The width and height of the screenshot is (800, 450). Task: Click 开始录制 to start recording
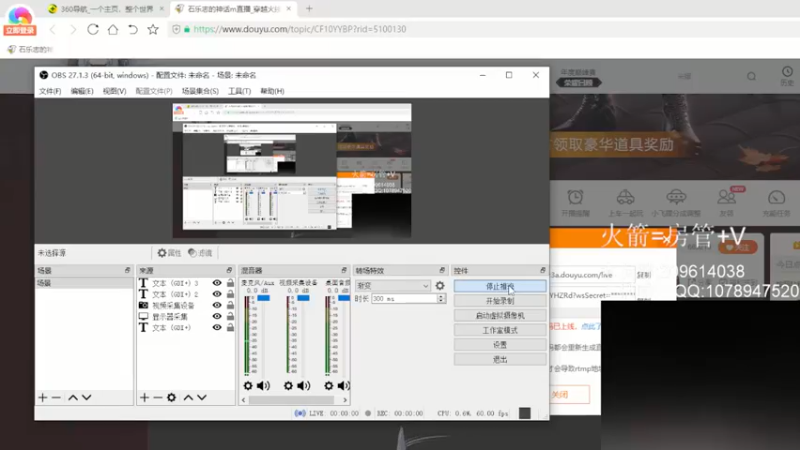(x=500, y=301)
